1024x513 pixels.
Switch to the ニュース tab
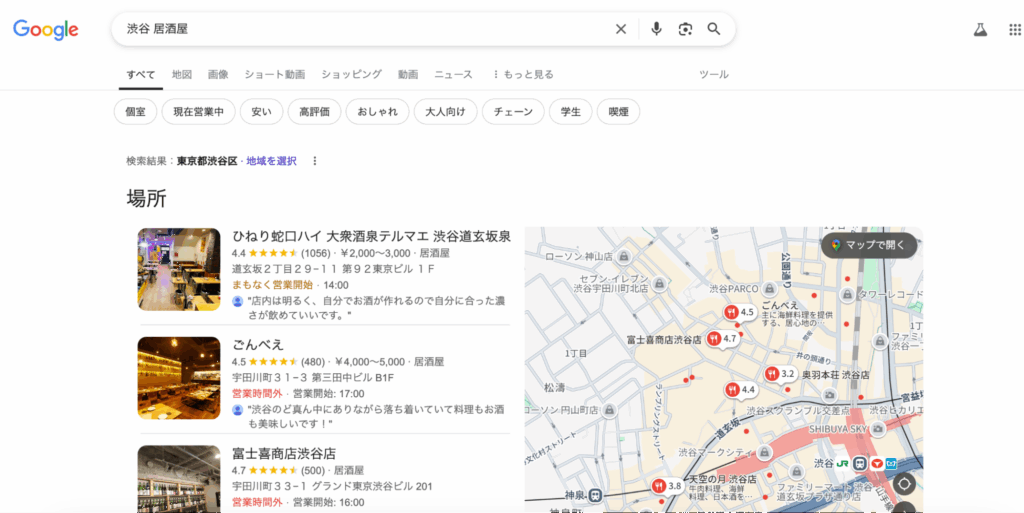[x=453, y=74]
